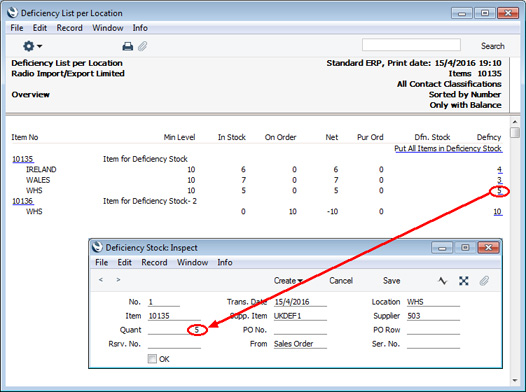
Task: Click the Quant field
Action: pyautogui.click(x=174, y=330)
